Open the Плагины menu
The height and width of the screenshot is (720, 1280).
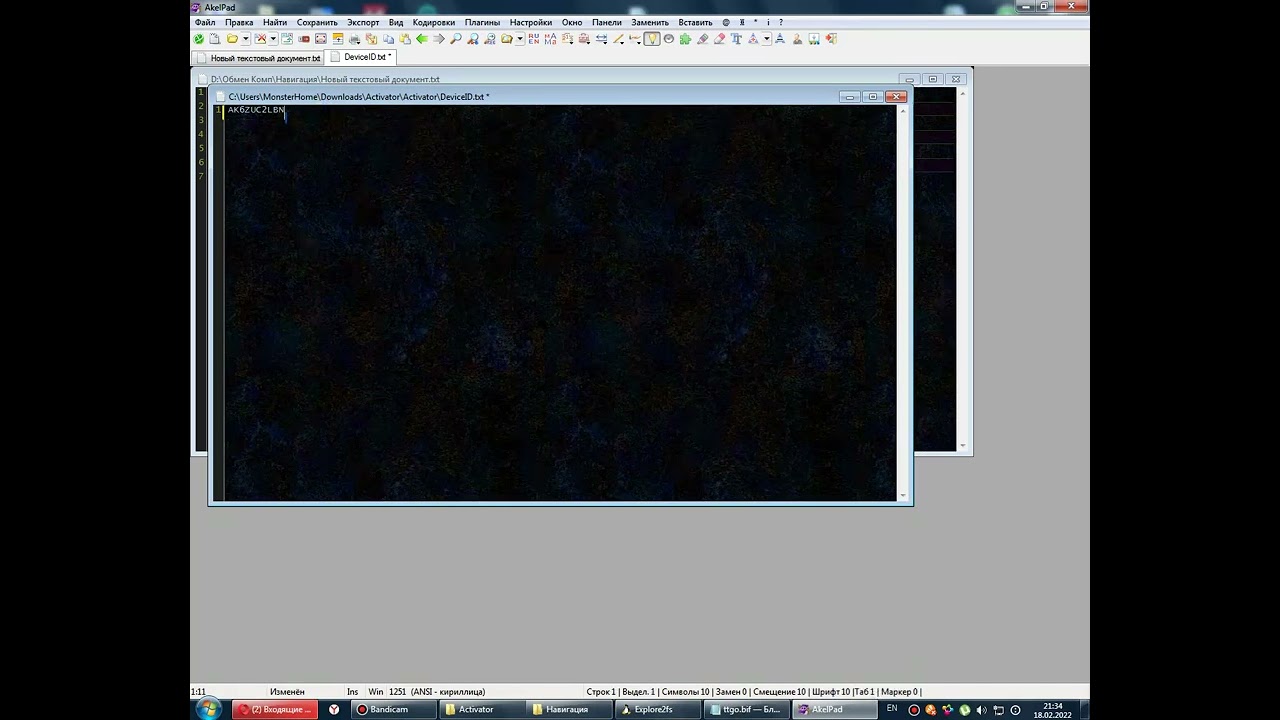[482, 22]
